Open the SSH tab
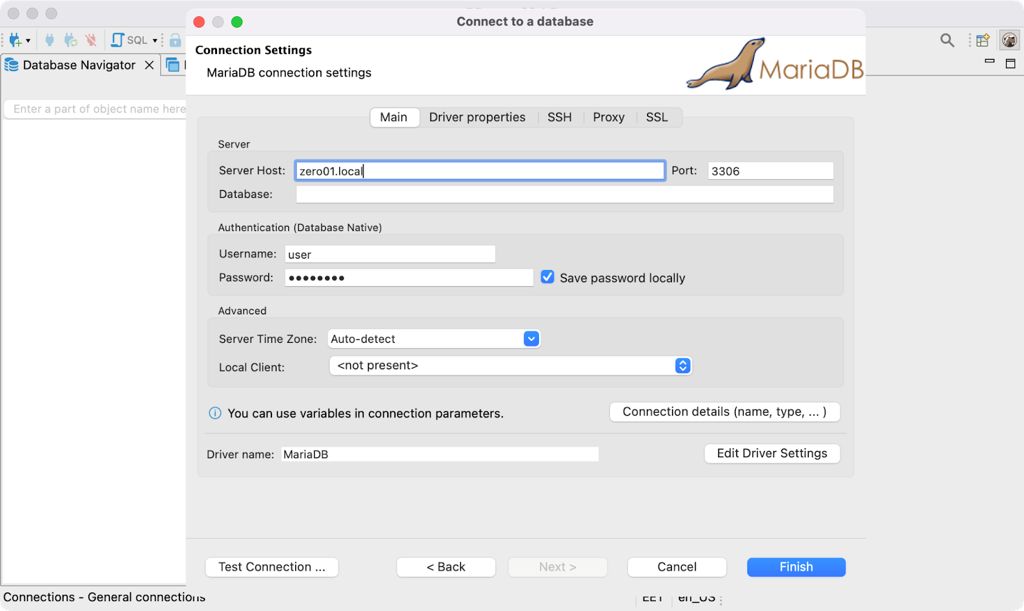The image size is (1024, 611). point(559,117)
